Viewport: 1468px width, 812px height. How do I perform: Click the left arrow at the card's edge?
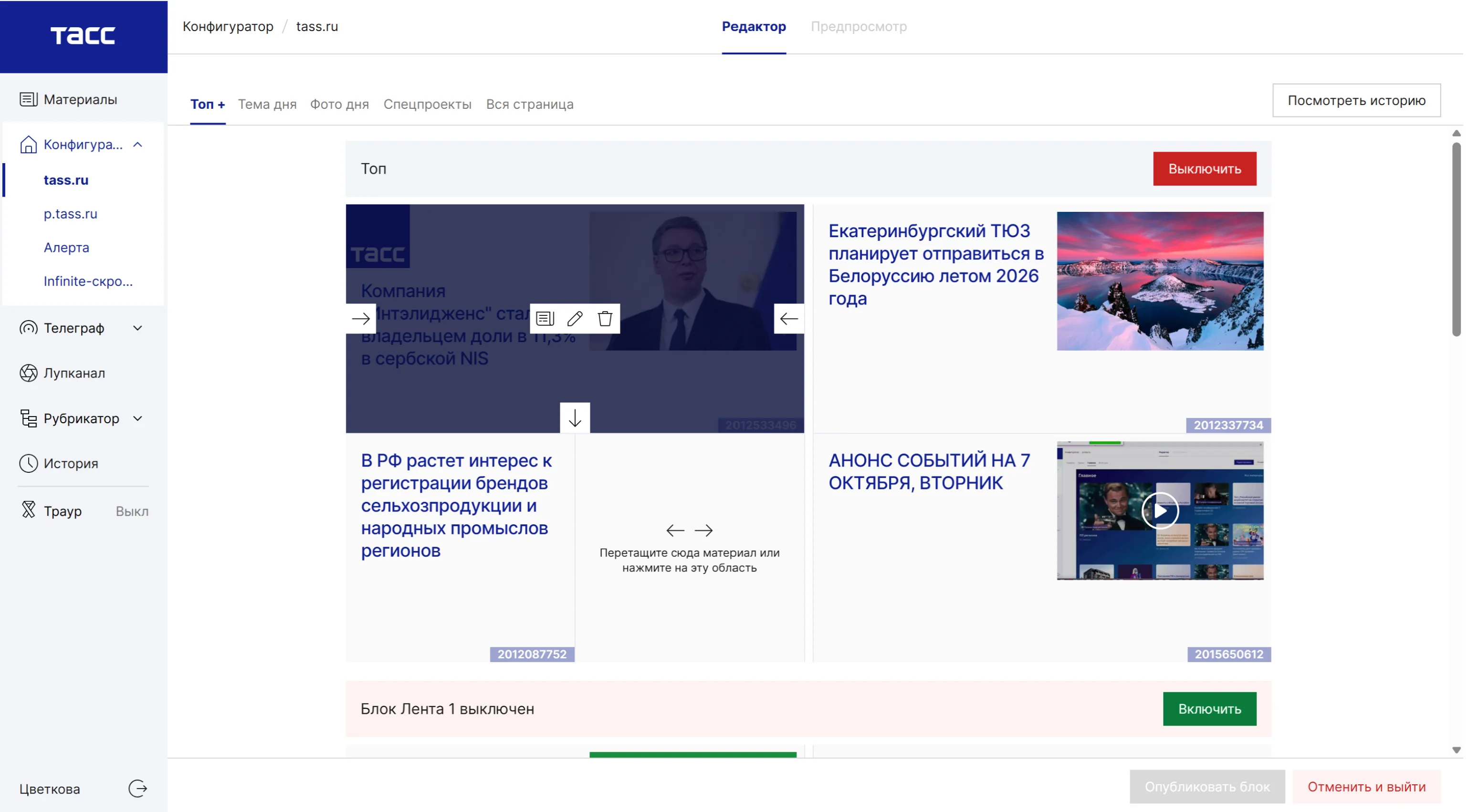point(789,319)
